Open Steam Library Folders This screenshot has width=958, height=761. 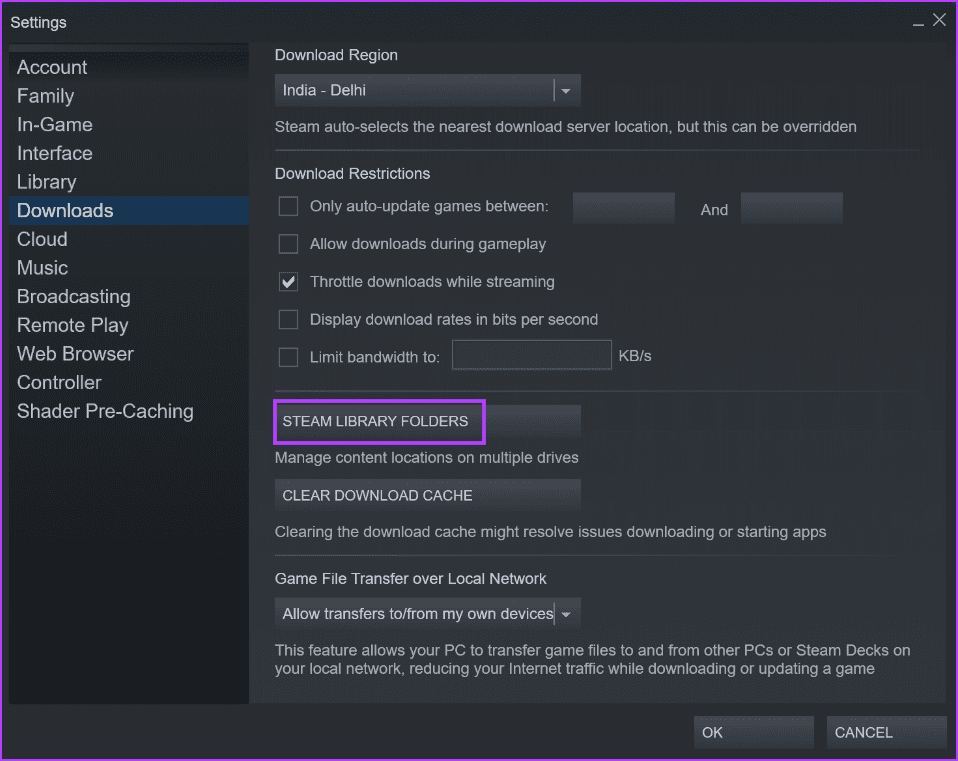(x=428, y=421)
